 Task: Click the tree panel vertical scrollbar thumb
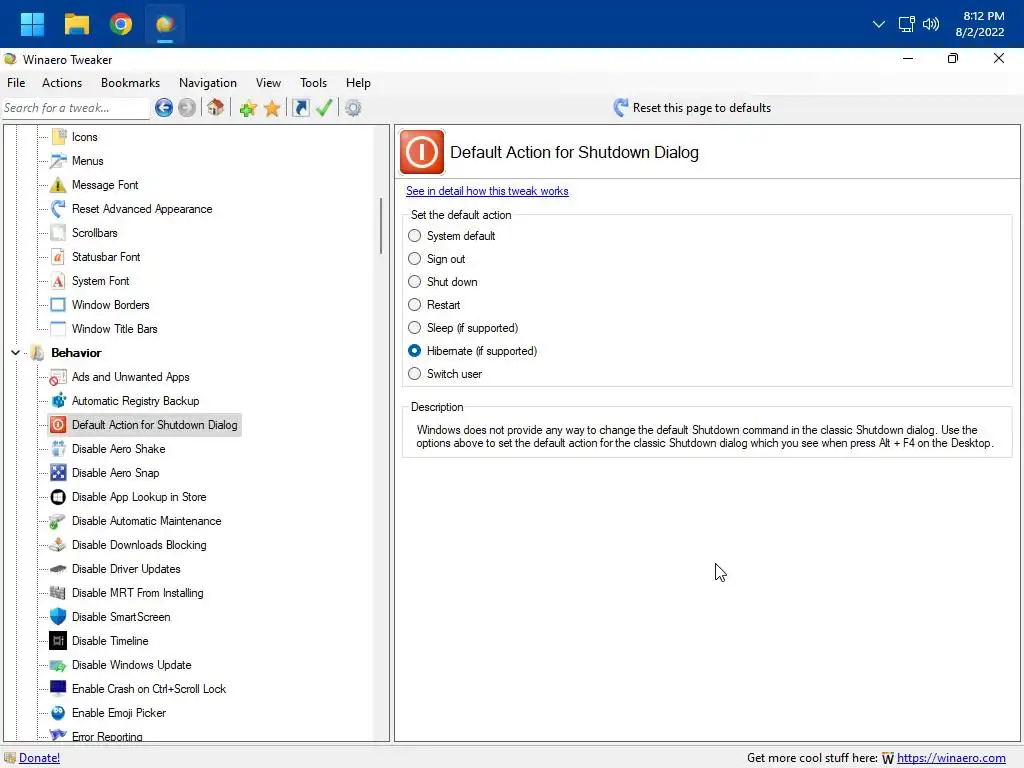coord(381,226)
